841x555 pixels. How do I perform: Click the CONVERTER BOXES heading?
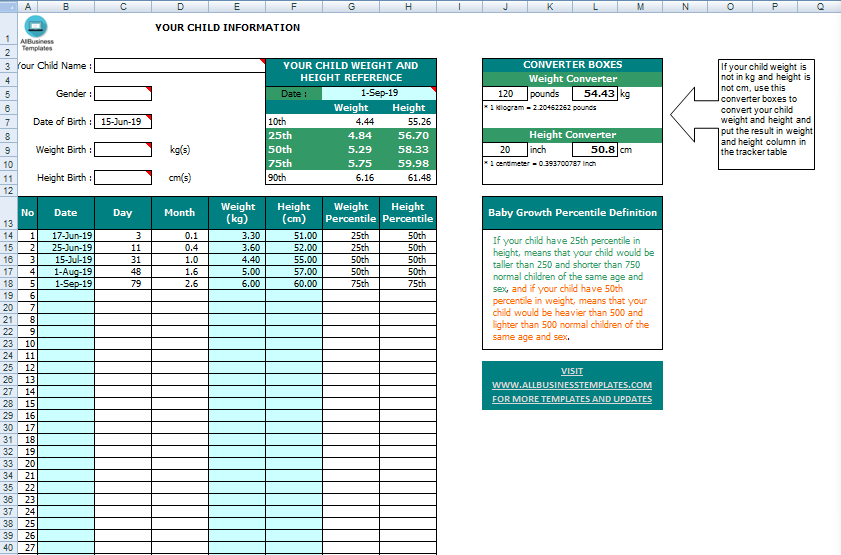pyautogui.click(x=572, y=65)
